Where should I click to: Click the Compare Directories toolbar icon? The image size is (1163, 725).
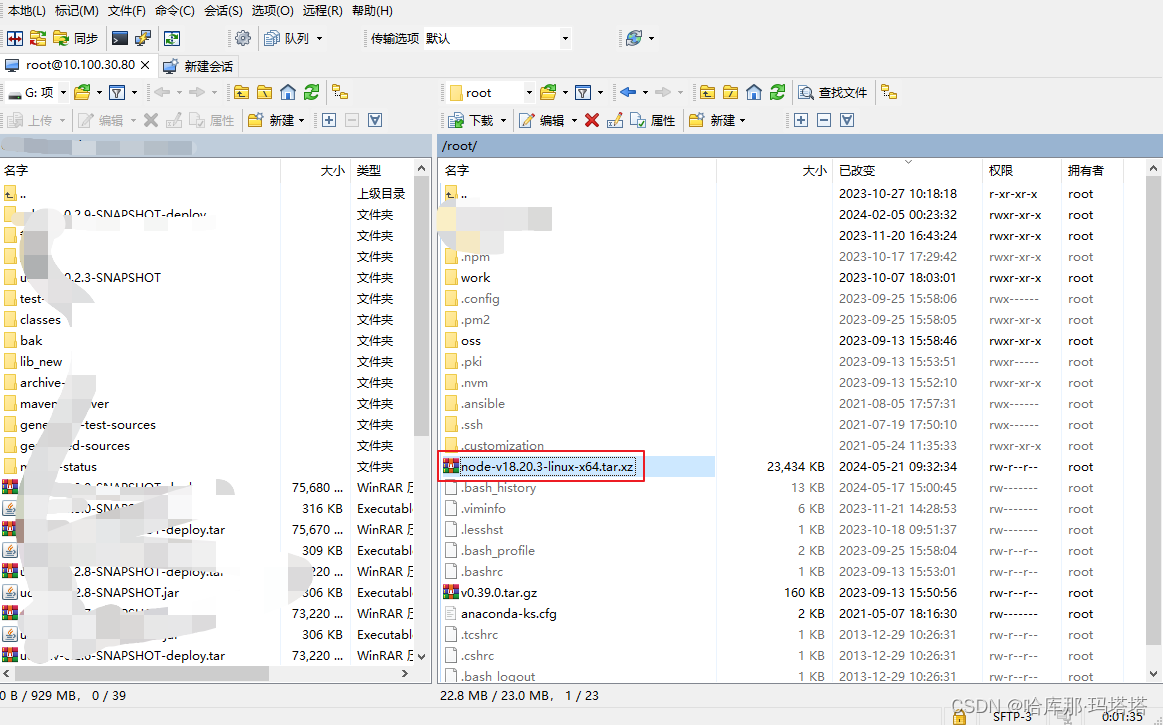tap(15, 39)
